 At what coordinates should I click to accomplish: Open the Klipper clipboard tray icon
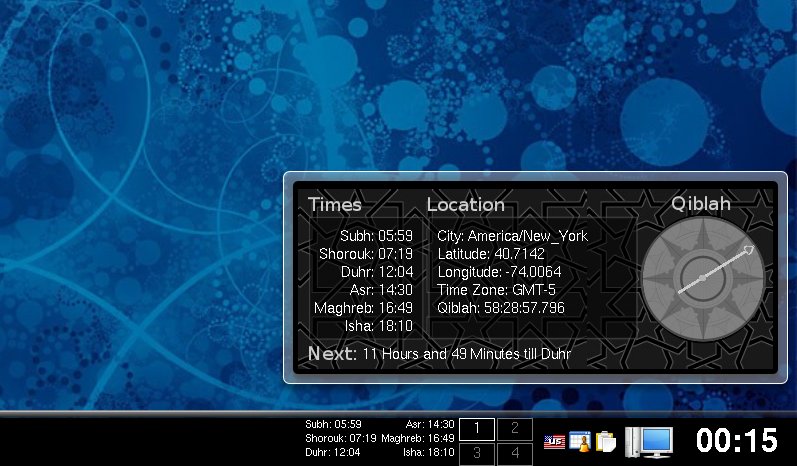606,441
